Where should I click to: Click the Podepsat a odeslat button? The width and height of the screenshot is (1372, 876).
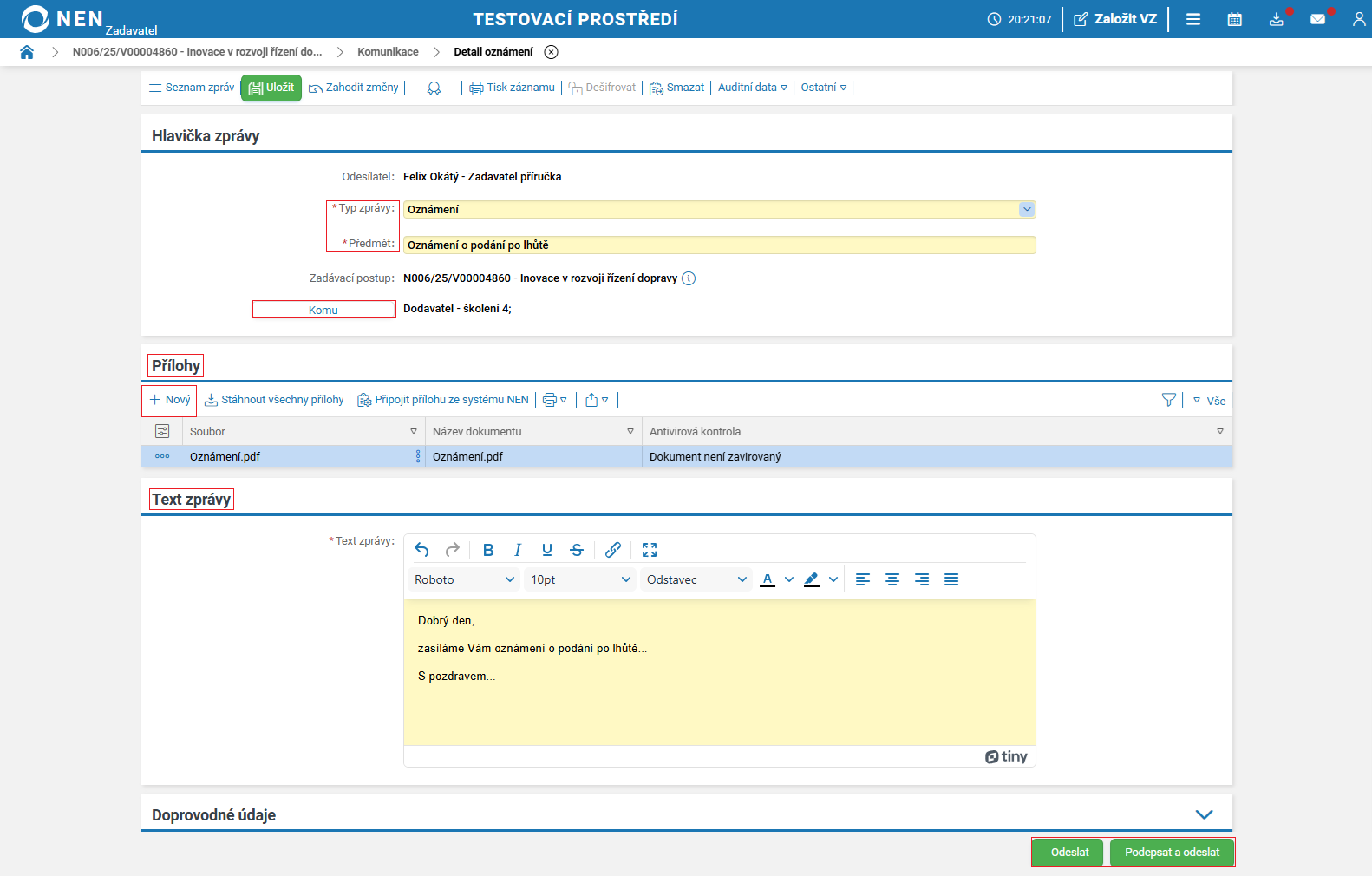coord(1172,853)
